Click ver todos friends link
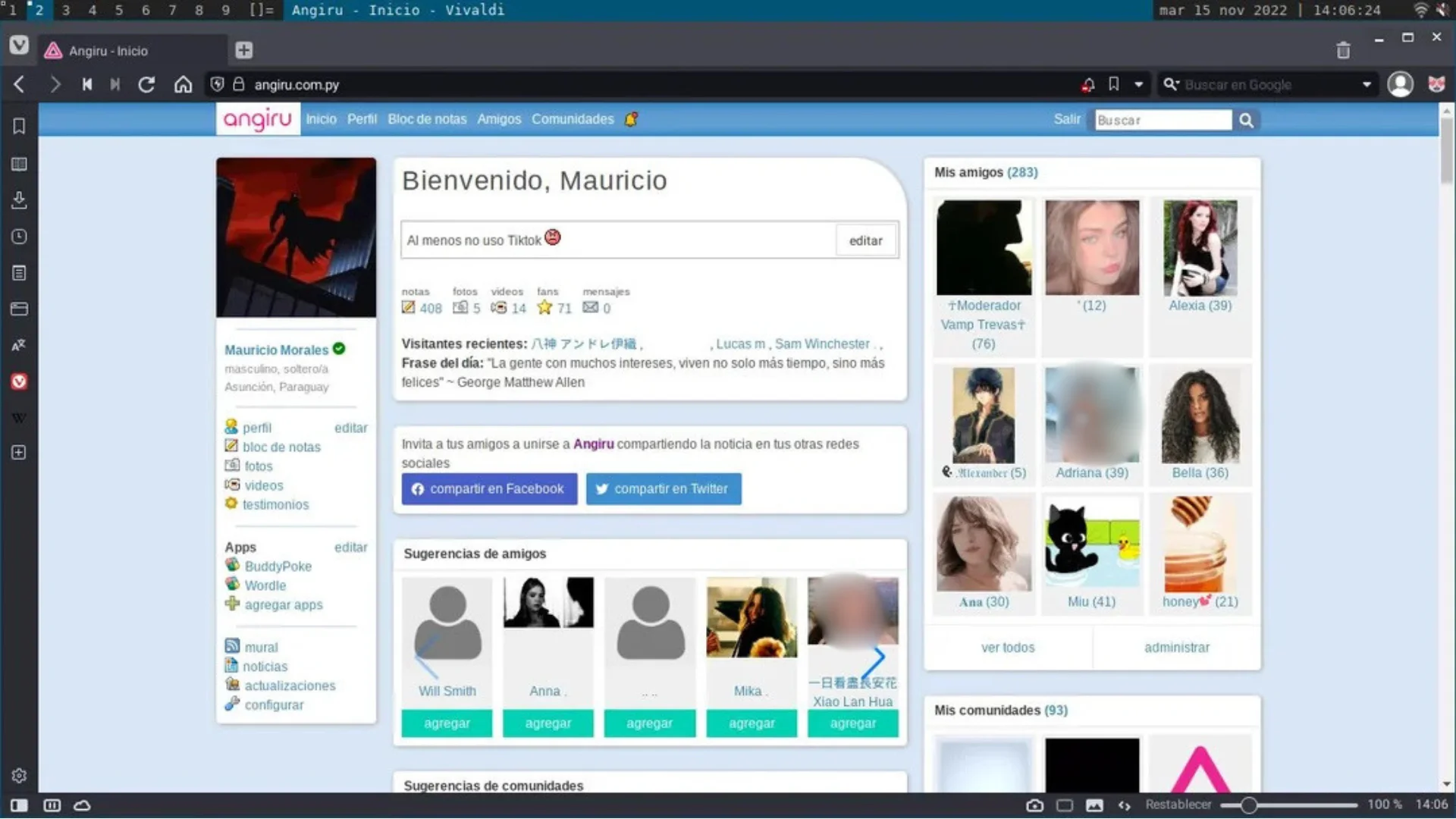This screenshot has height=819, width=1456. [1007, 648]
